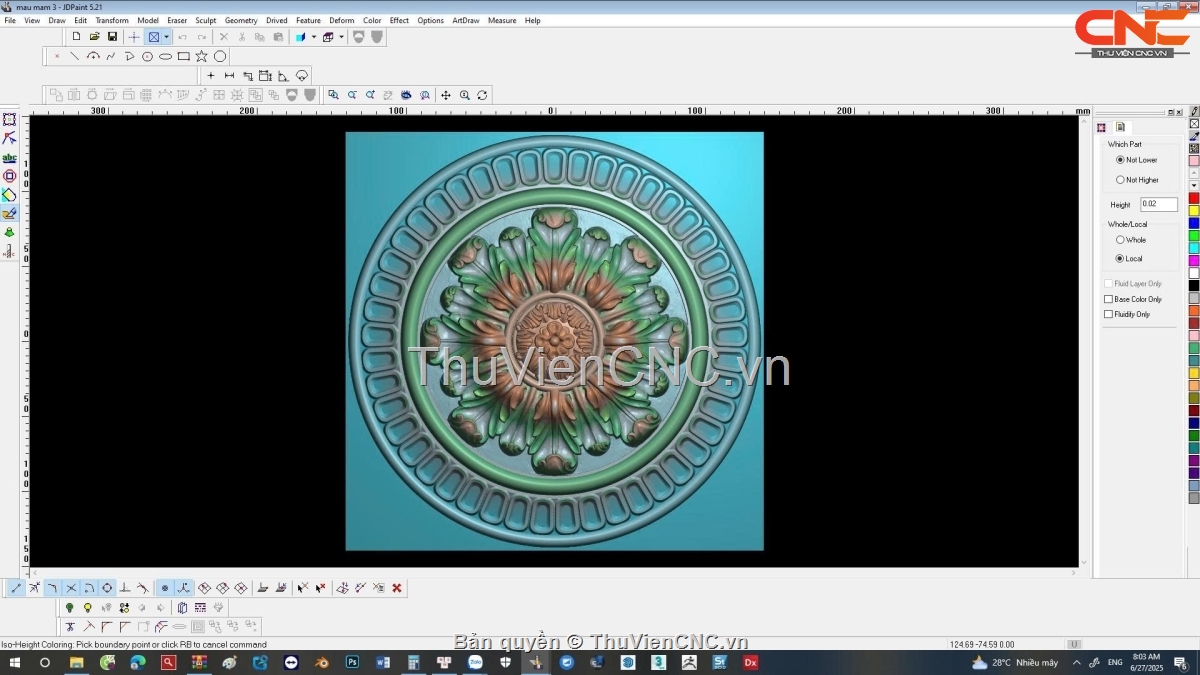The width and height of the screenshot is (1200, 675).
Task: Open the ArtDraw menu
Action: [x=466, y=20]
